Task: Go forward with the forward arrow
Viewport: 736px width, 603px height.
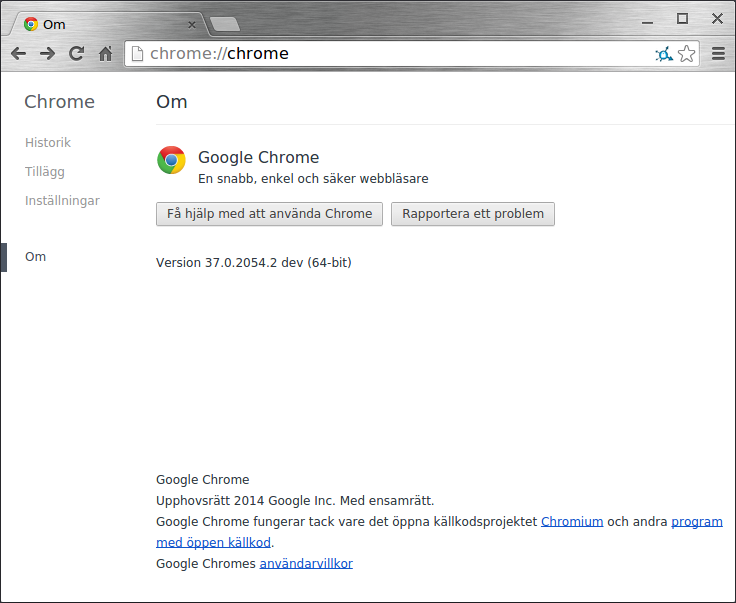Action: pyautogui.click(x=47, y=53)
